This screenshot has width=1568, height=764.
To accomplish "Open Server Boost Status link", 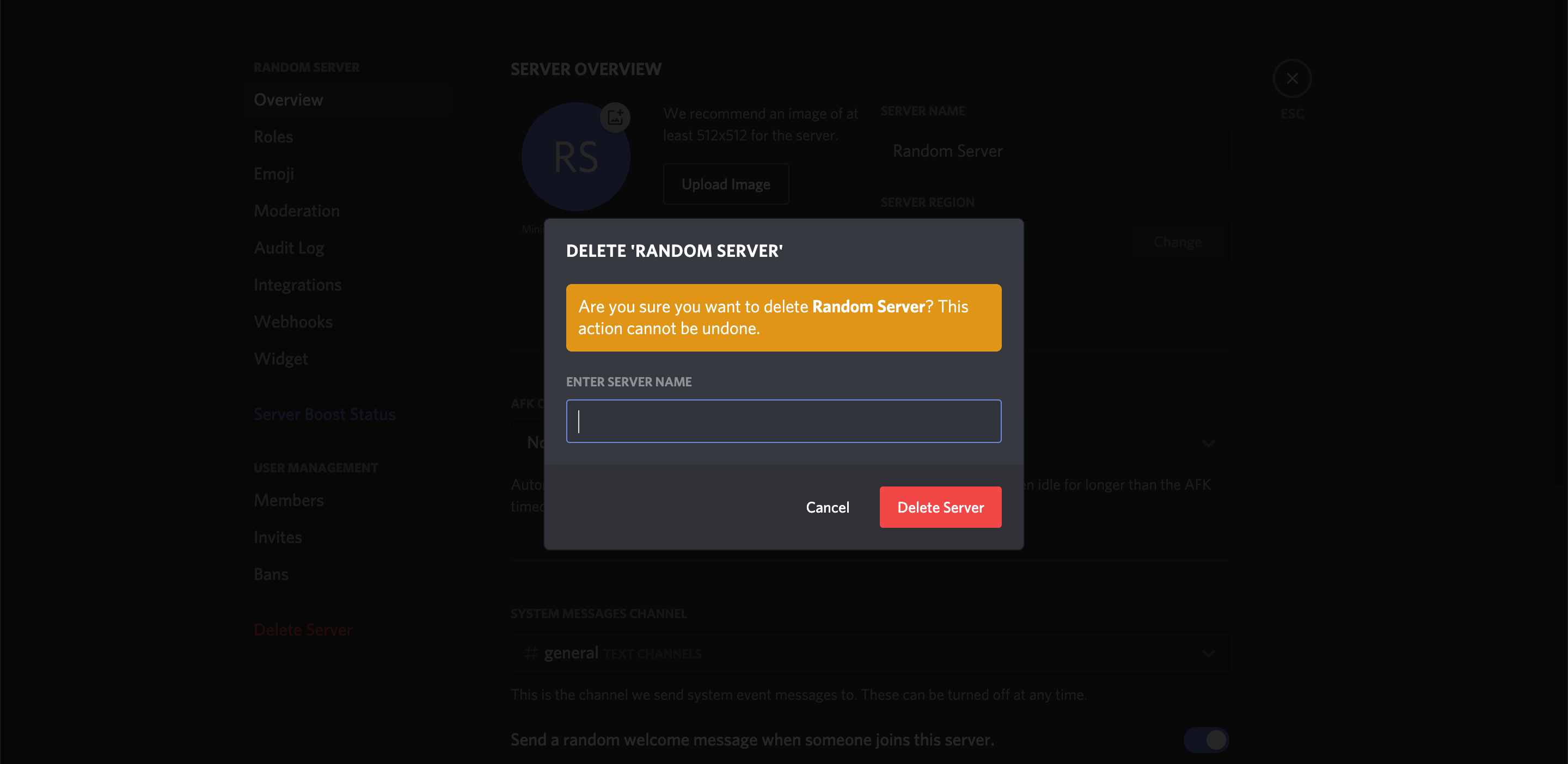I will point(324,414).
